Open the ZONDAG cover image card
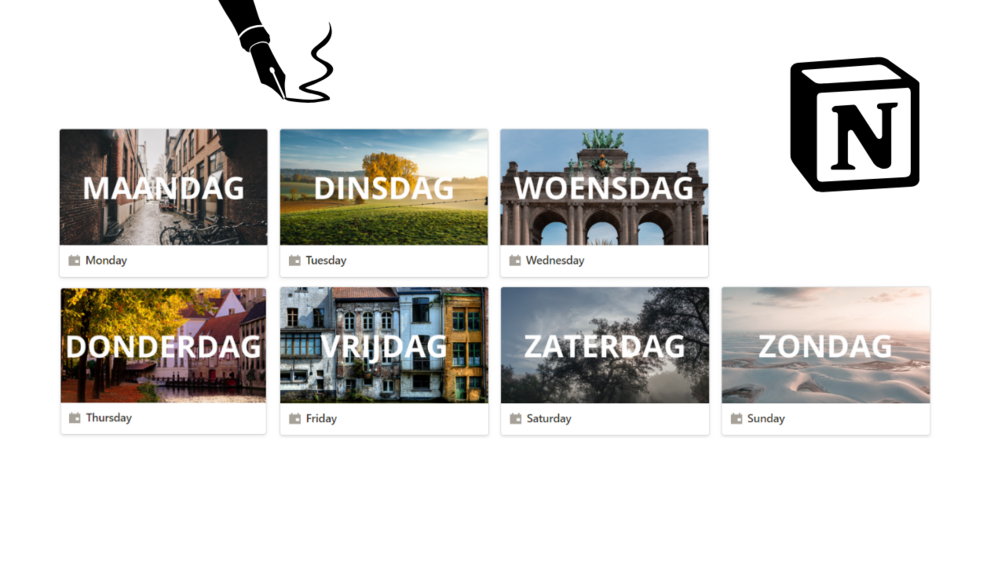The width and height of the screenshot is (1005, 565). coord(826,345)
